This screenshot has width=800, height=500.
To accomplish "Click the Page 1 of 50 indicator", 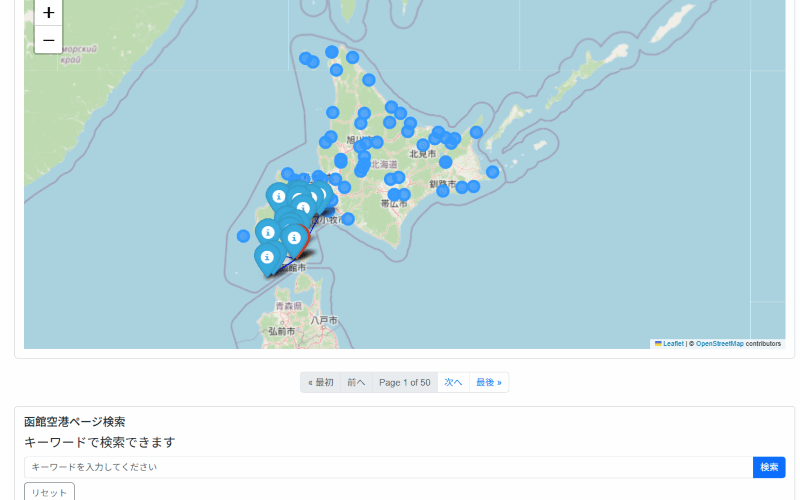I will 404,382.
